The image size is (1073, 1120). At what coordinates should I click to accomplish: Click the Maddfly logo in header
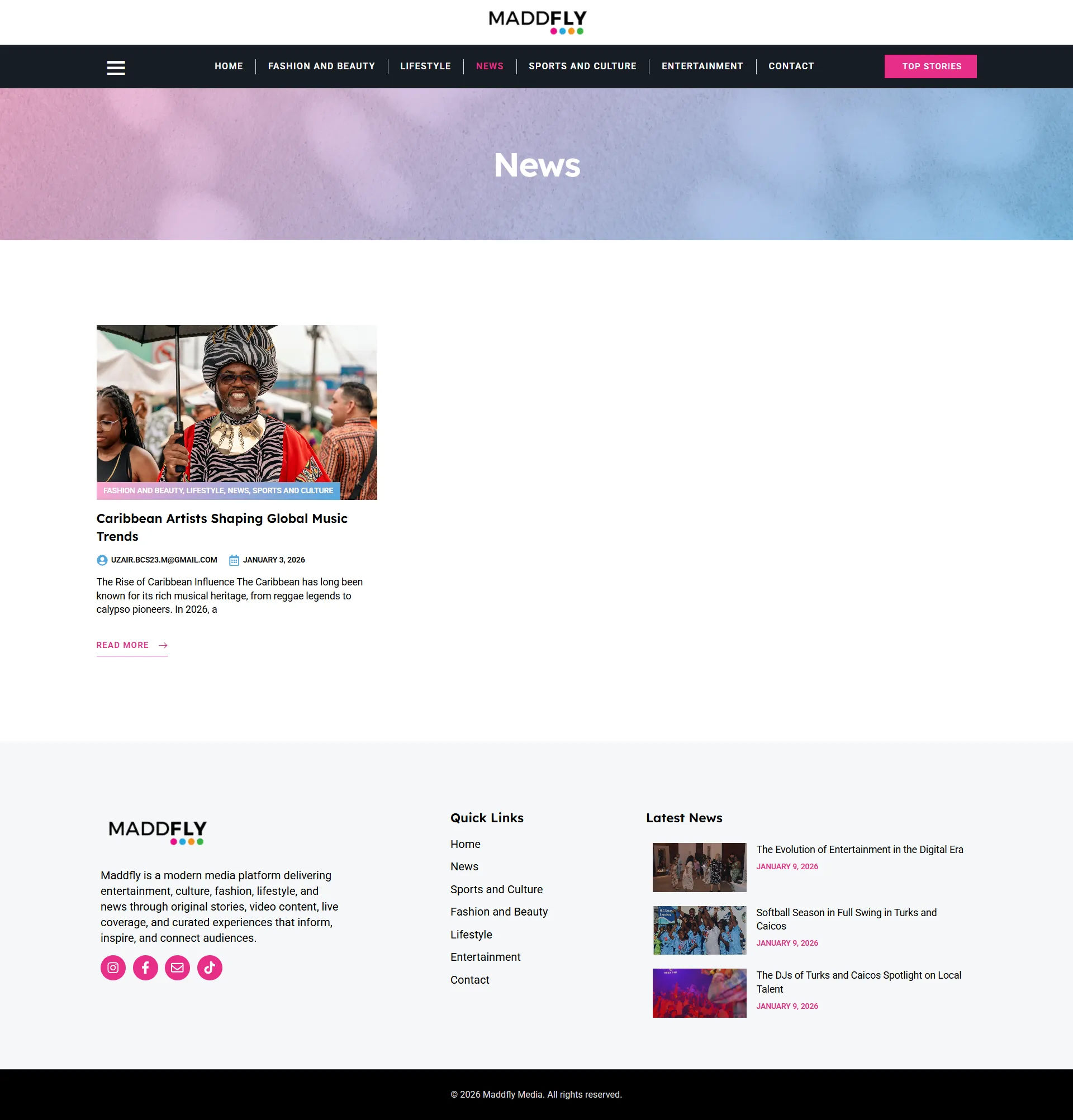coord(537,22)
